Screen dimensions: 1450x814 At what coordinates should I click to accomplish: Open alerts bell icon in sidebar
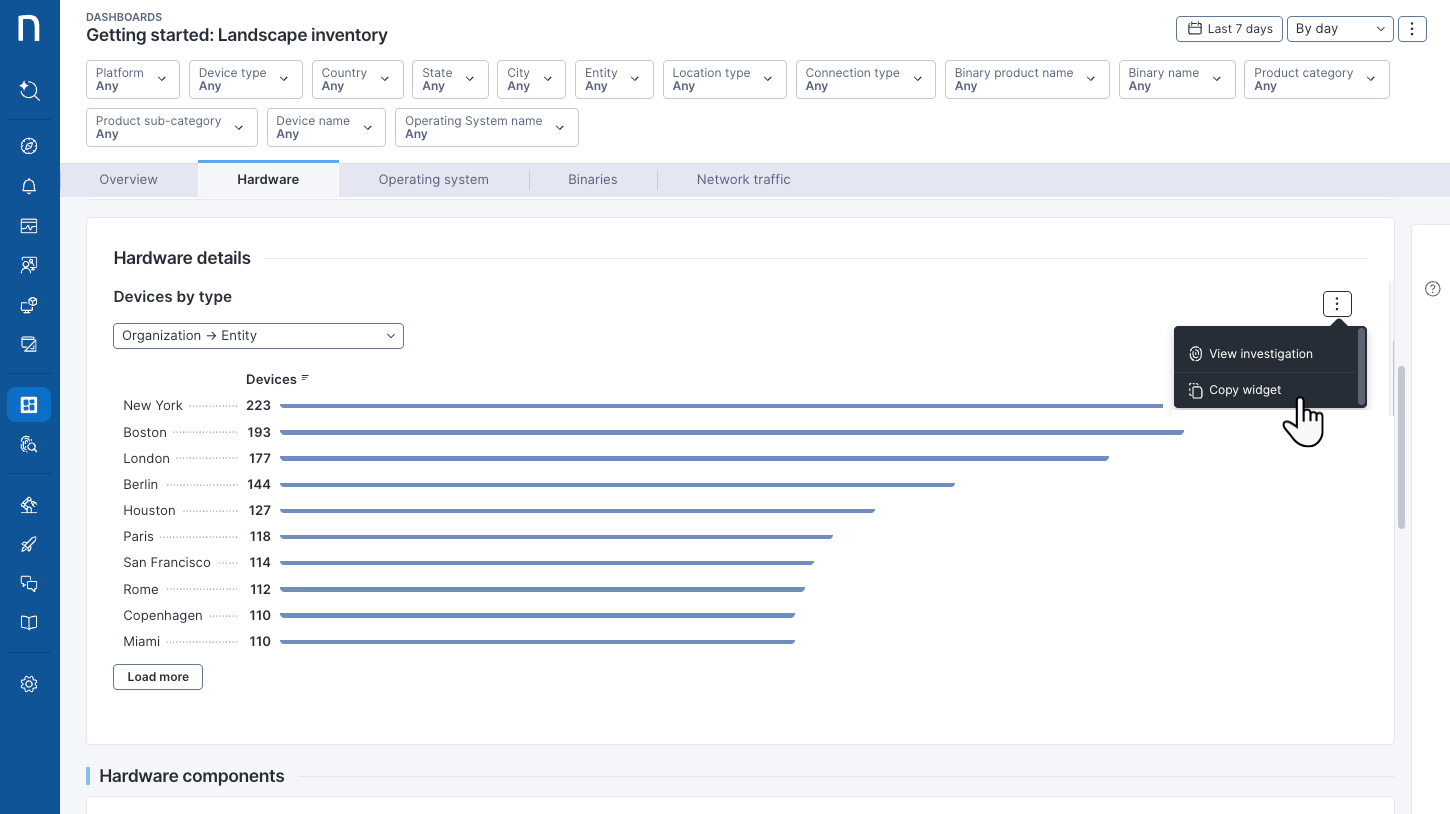point(29,186)
